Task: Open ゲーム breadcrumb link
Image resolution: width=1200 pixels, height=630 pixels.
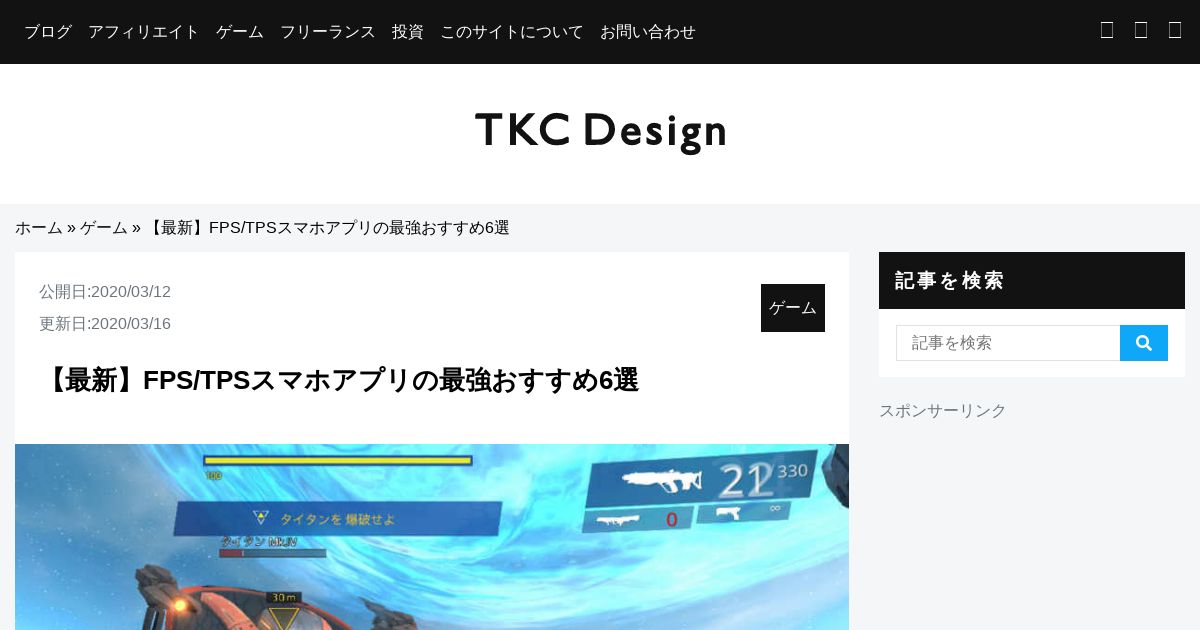Action: pos(104,228)
